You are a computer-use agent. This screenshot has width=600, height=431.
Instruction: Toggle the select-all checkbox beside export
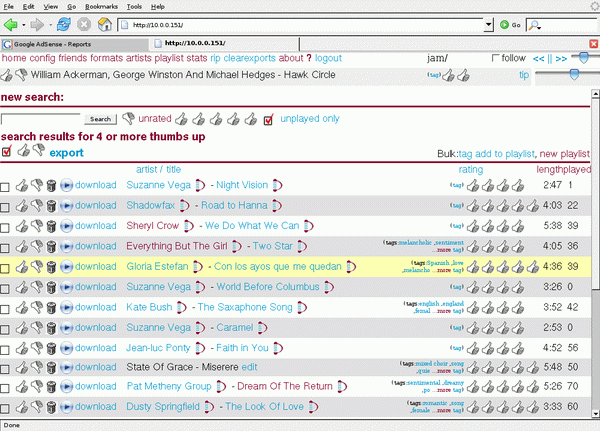click(x=6, y=151)
